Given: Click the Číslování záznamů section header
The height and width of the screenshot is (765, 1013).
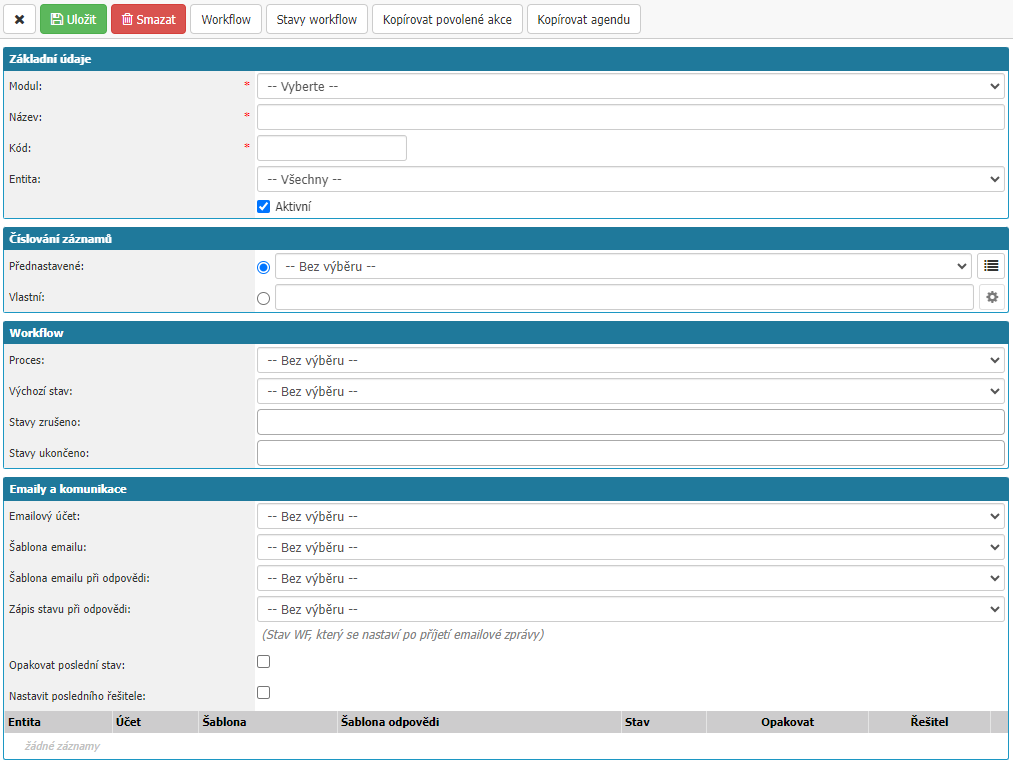Looking at the screenshot, I should [x=506, y=238].
